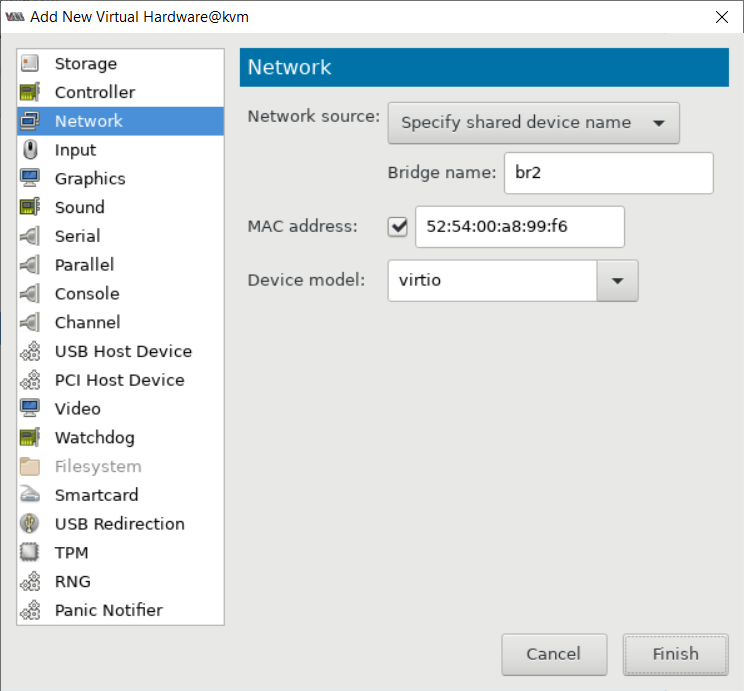Select Watchdog hardware entry

click(x=121, y=438)
